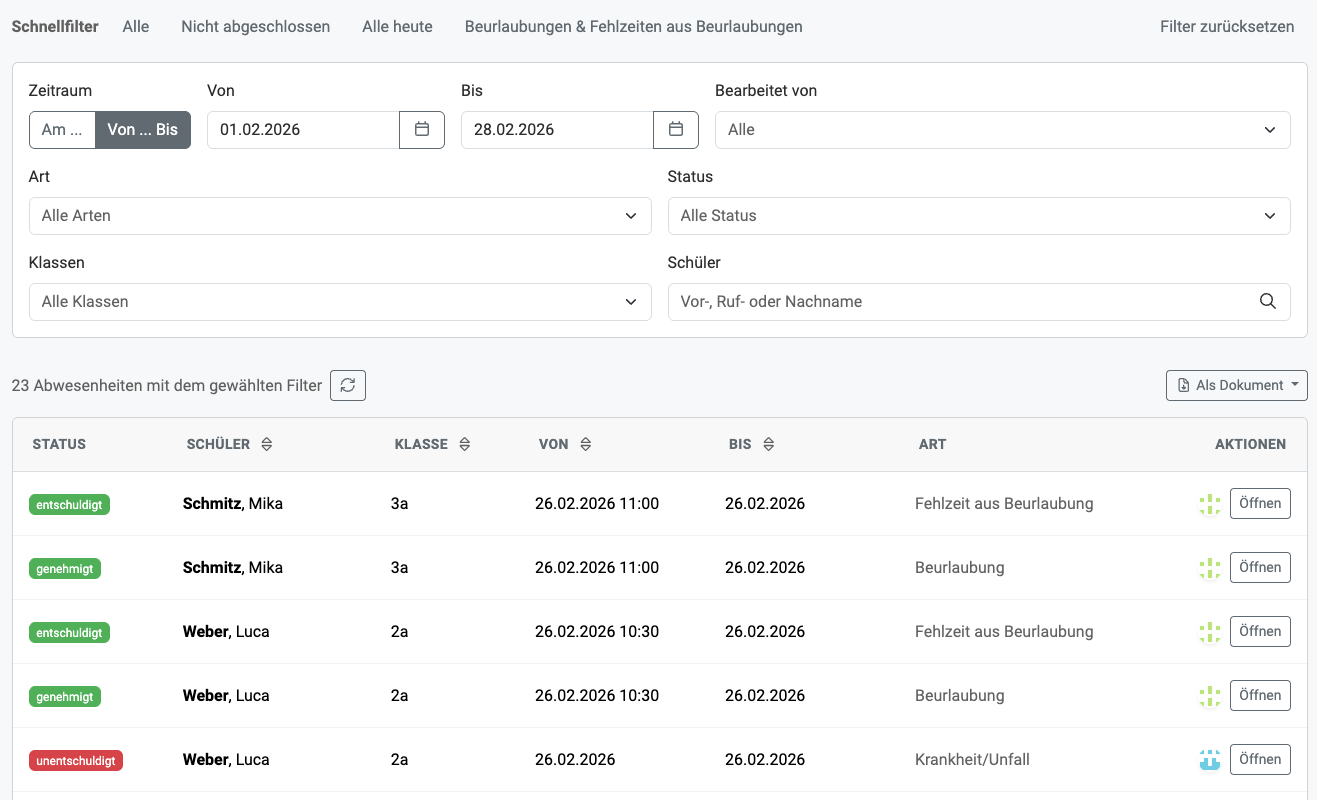Sort table by Von column
The height and width of the screenshot is (800, 1317).
click(586, 445)
